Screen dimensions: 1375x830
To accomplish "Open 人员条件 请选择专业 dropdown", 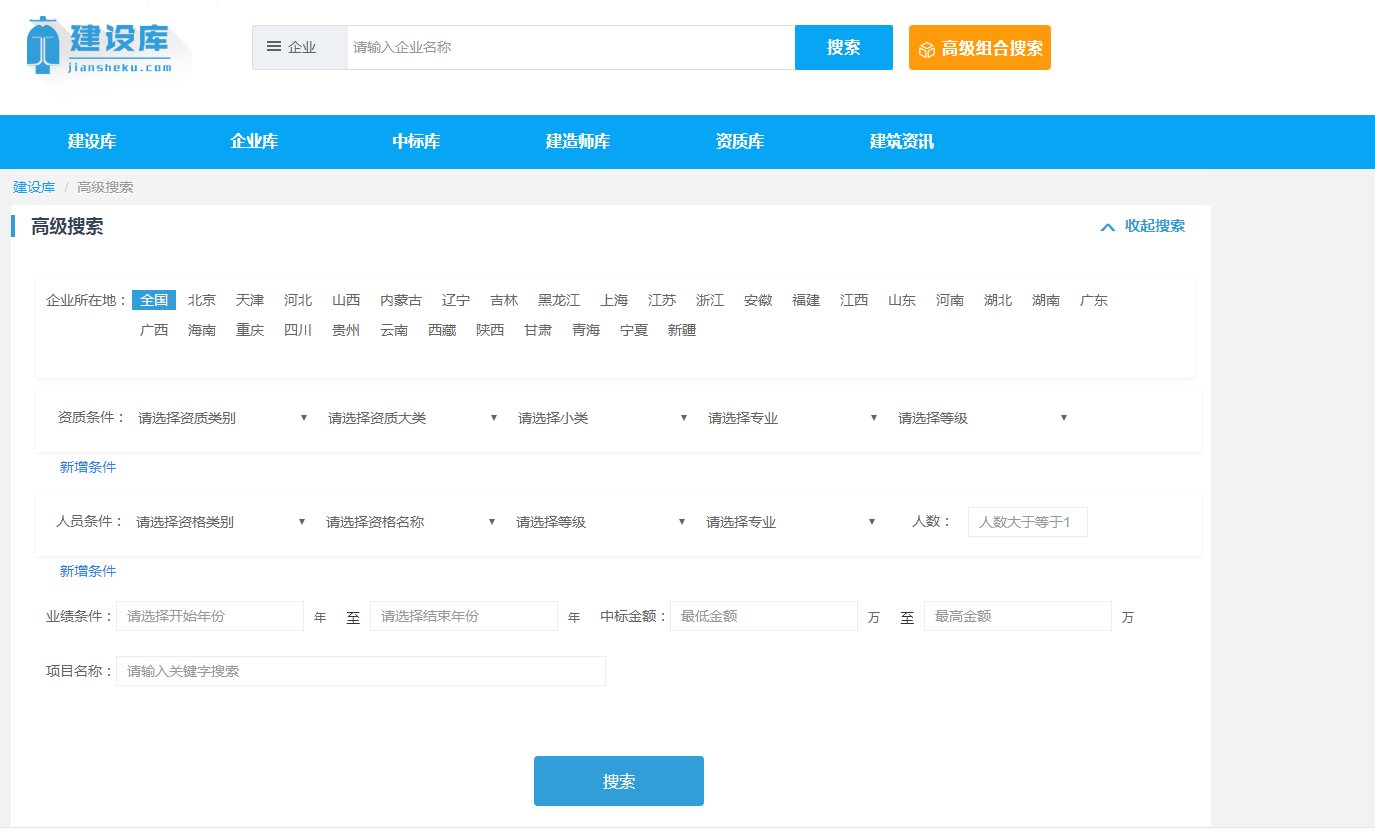I will 791,522.
